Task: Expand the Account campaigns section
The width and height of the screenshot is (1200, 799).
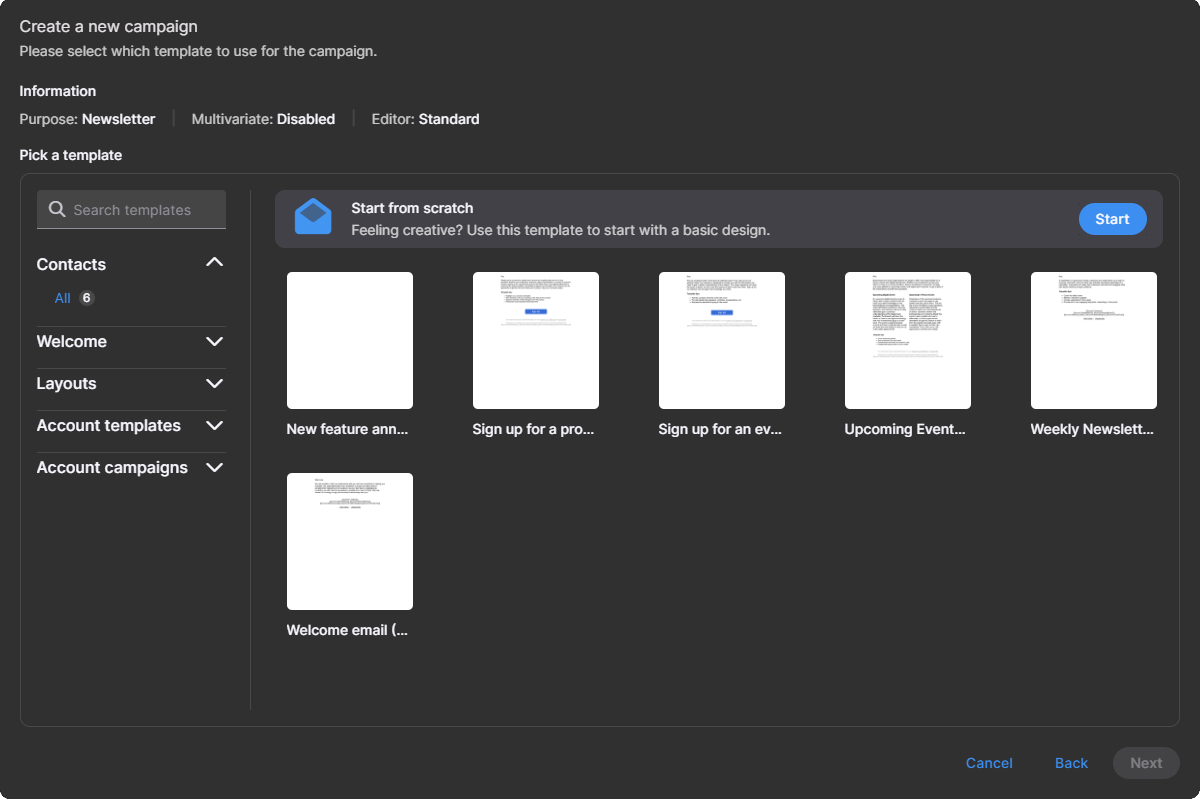Action: click(x=214, y=467)
